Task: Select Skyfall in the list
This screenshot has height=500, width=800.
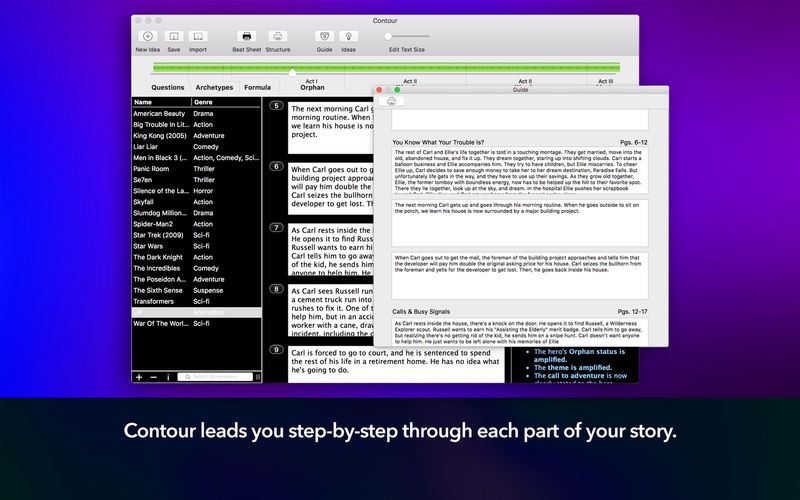Action: [x=196, y=202]
